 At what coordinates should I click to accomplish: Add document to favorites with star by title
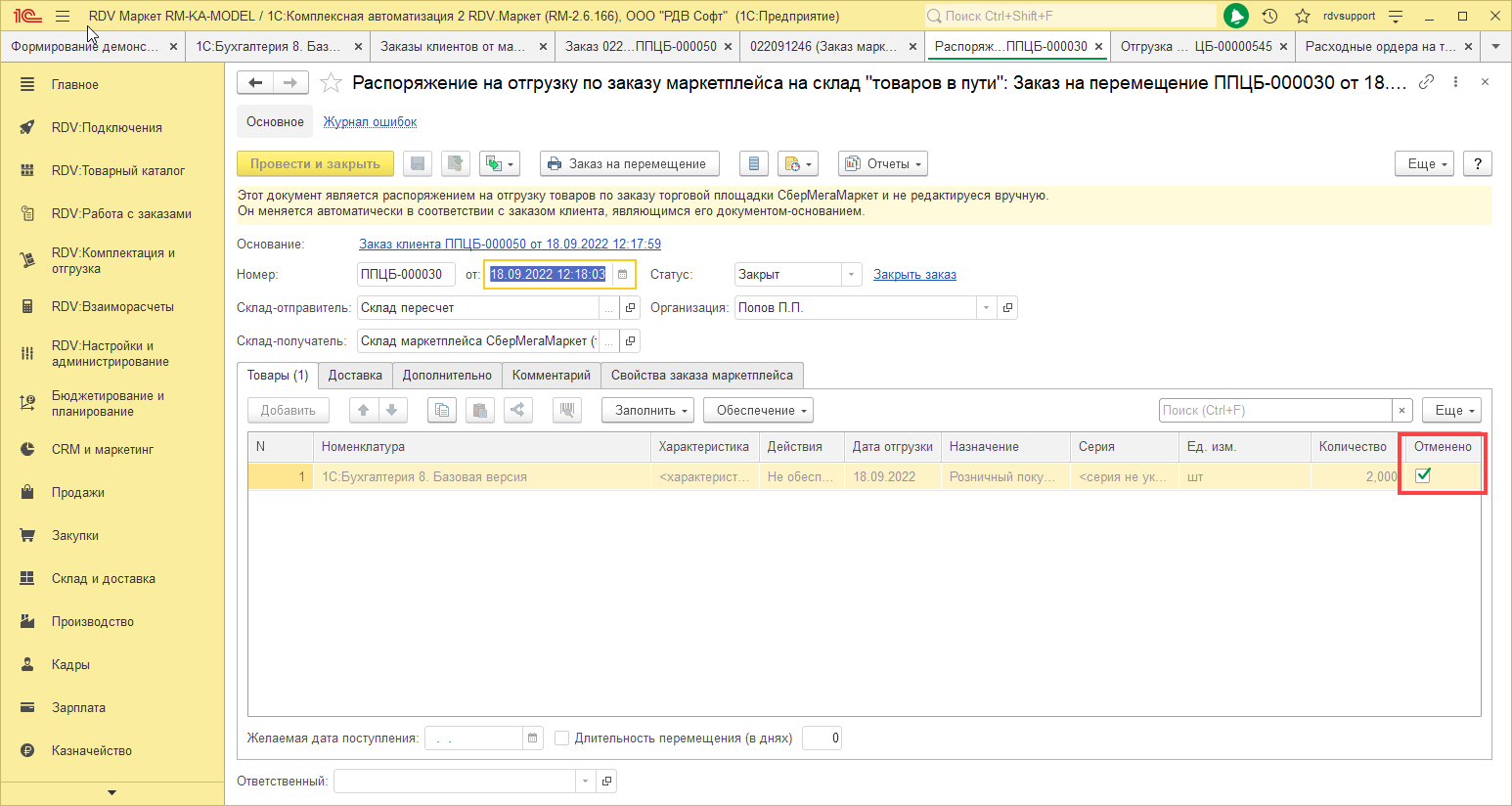click(332, 83)
